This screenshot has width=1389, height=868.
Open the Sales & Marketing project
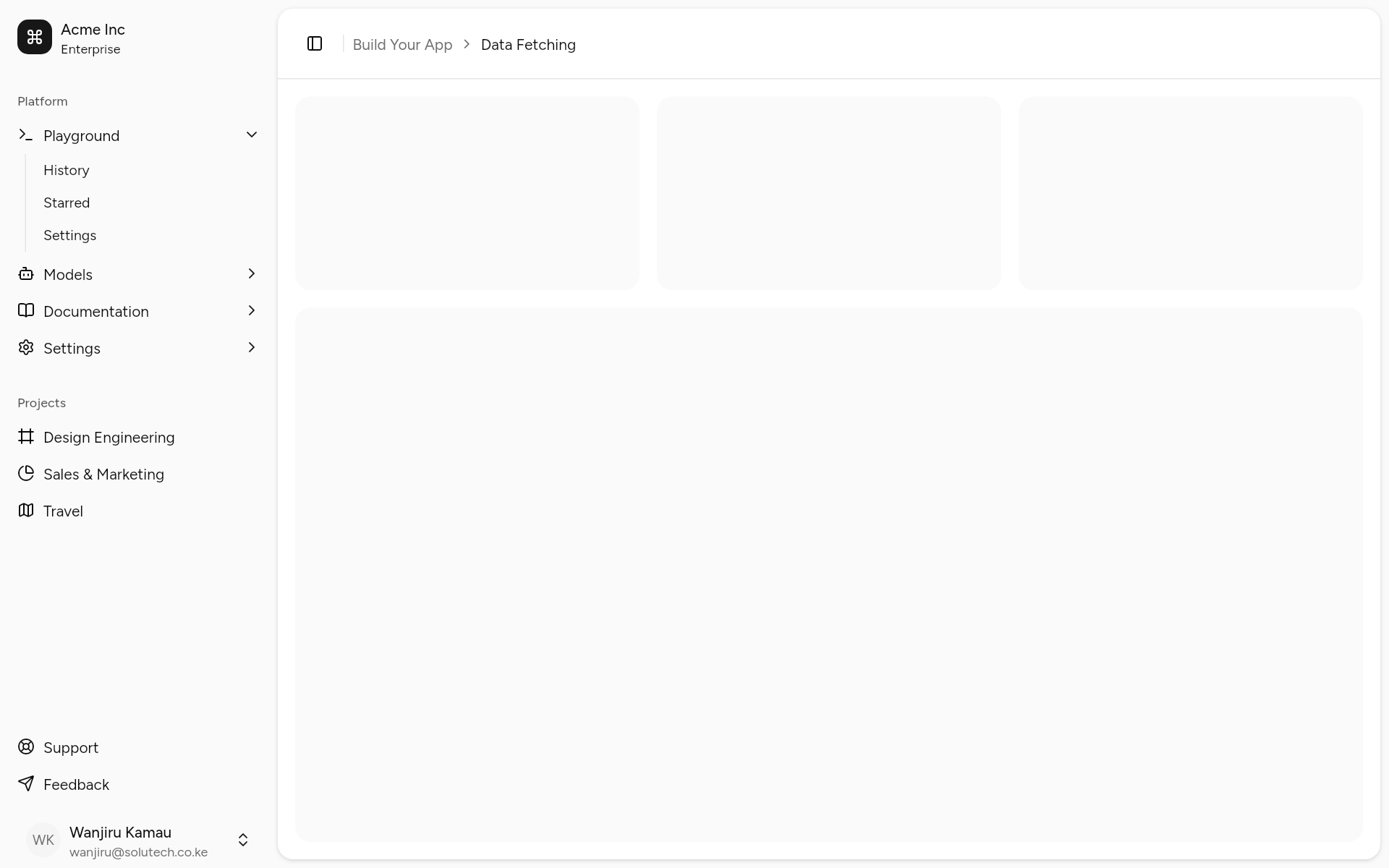coord(104,475)
